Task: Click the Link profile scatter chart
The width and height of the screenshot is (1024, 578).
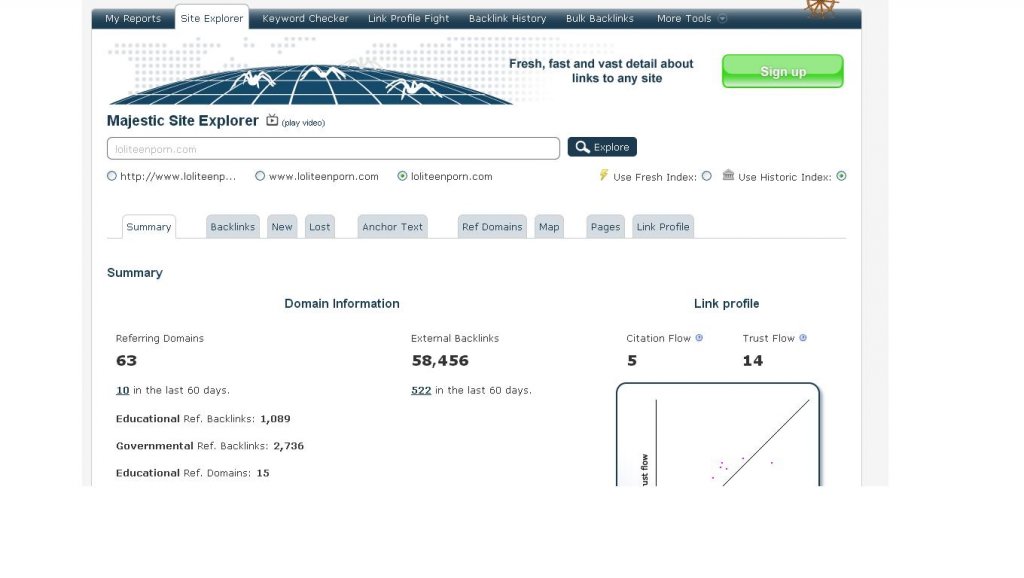Action: pyautogui.click(x=718, y=435)
